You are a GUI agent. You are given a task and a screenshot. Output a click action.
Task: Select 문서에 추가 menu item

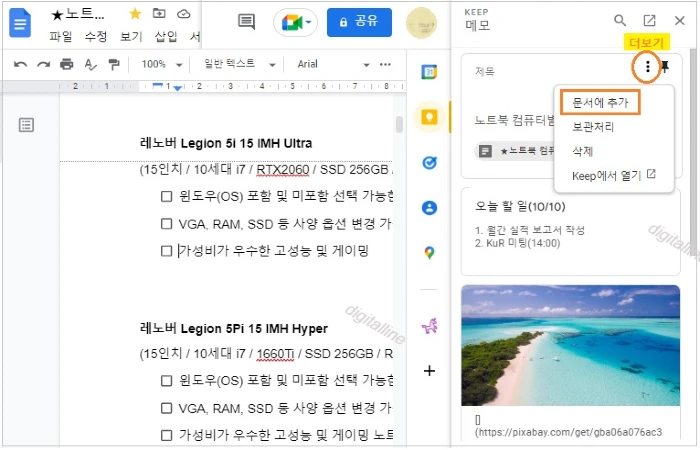(x=600, y=103)
